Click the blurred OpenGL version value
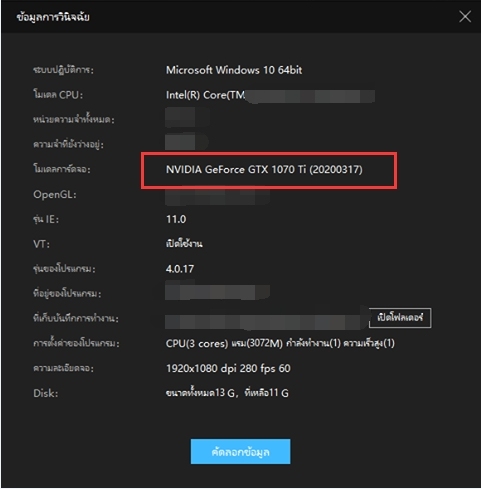Viewport: 481px width, 489px height. (x=217, y=197)
